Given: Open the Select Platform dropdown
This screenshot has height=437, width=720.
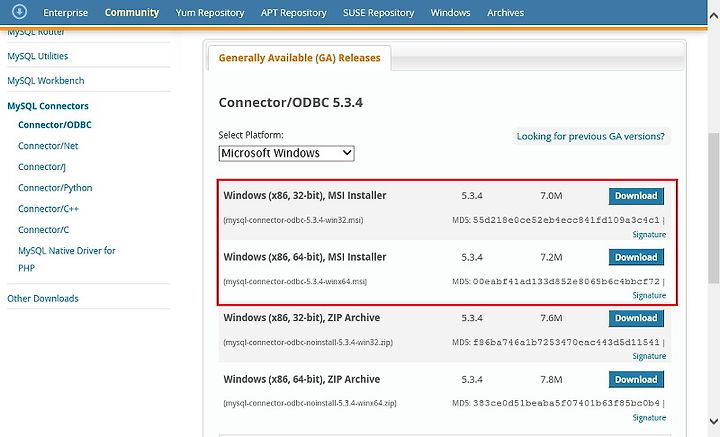Looking at the screenshot, I should (x=287, y=153).
